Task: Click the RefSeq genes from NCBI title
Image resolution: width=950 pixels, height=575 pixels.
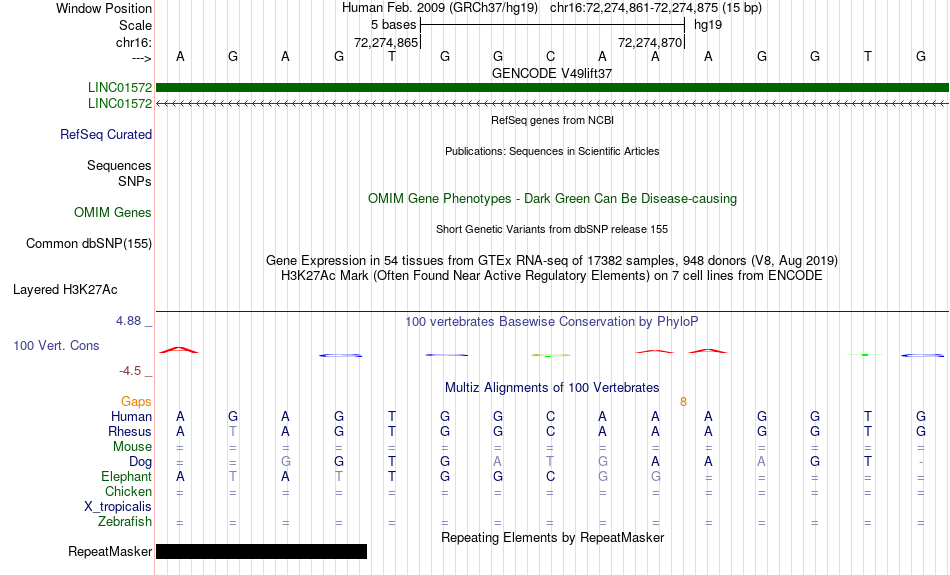Action: (552, 121)
